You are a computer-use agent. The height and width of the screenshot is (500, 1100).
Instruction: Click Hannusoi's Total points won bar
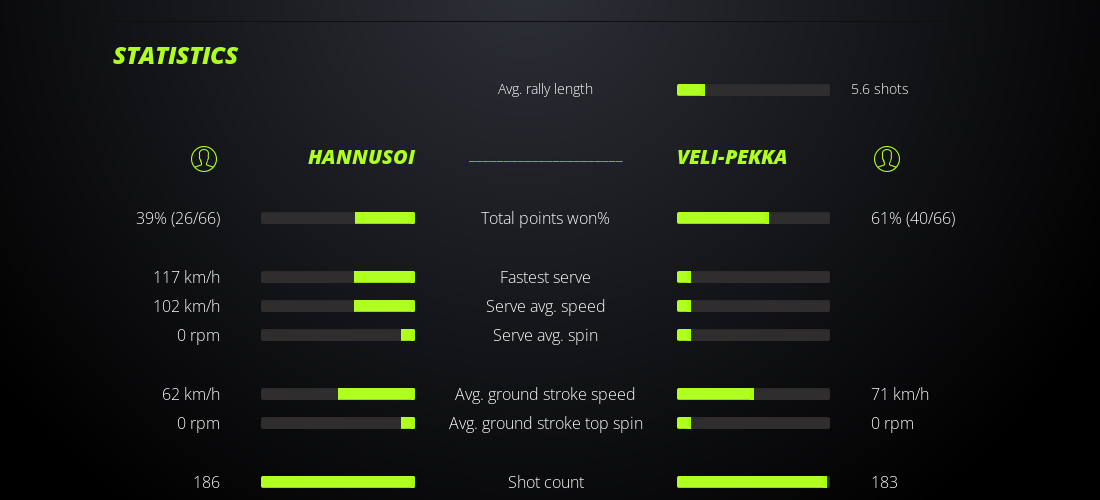coord(338,218)
